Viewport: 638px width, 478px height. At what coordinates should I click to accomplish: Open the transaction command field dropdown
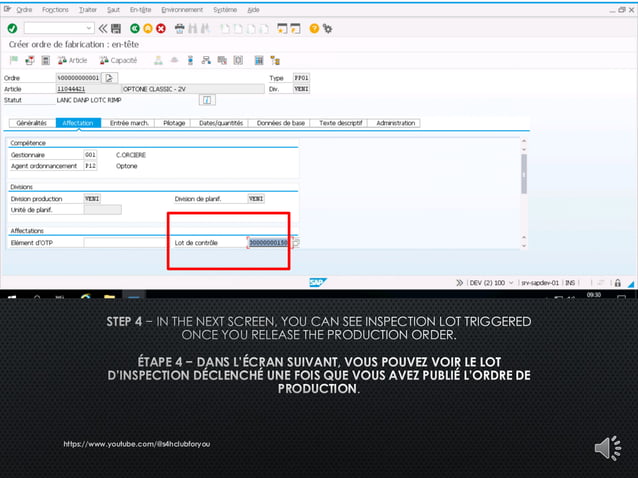coord(89,28)
